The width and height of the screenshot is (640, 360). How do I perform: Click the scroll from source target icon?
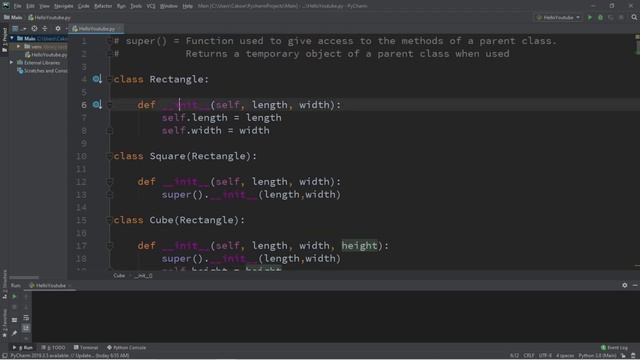point(34,29)
